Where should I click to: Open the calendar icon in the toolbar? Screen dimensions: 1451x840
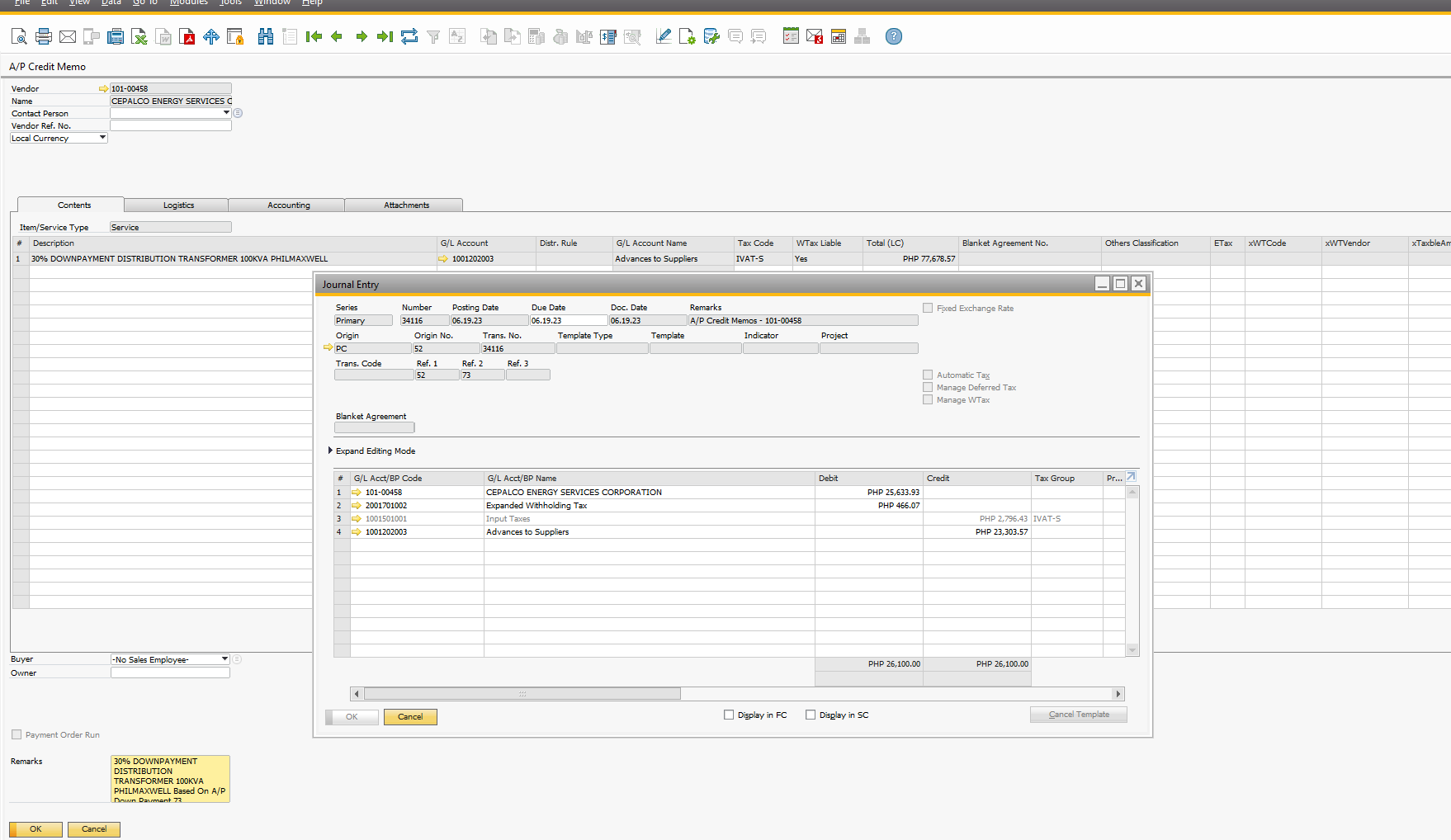click(x=839, y=36)
